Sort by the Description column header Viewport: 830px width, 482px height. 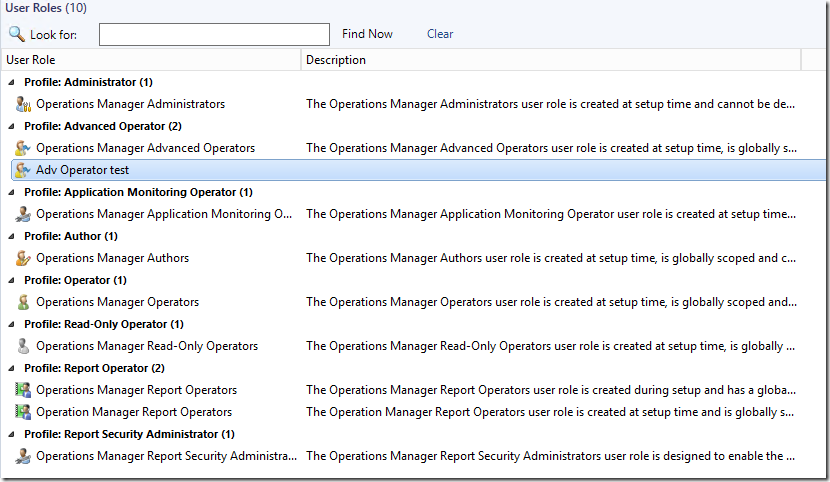point(550,60)
